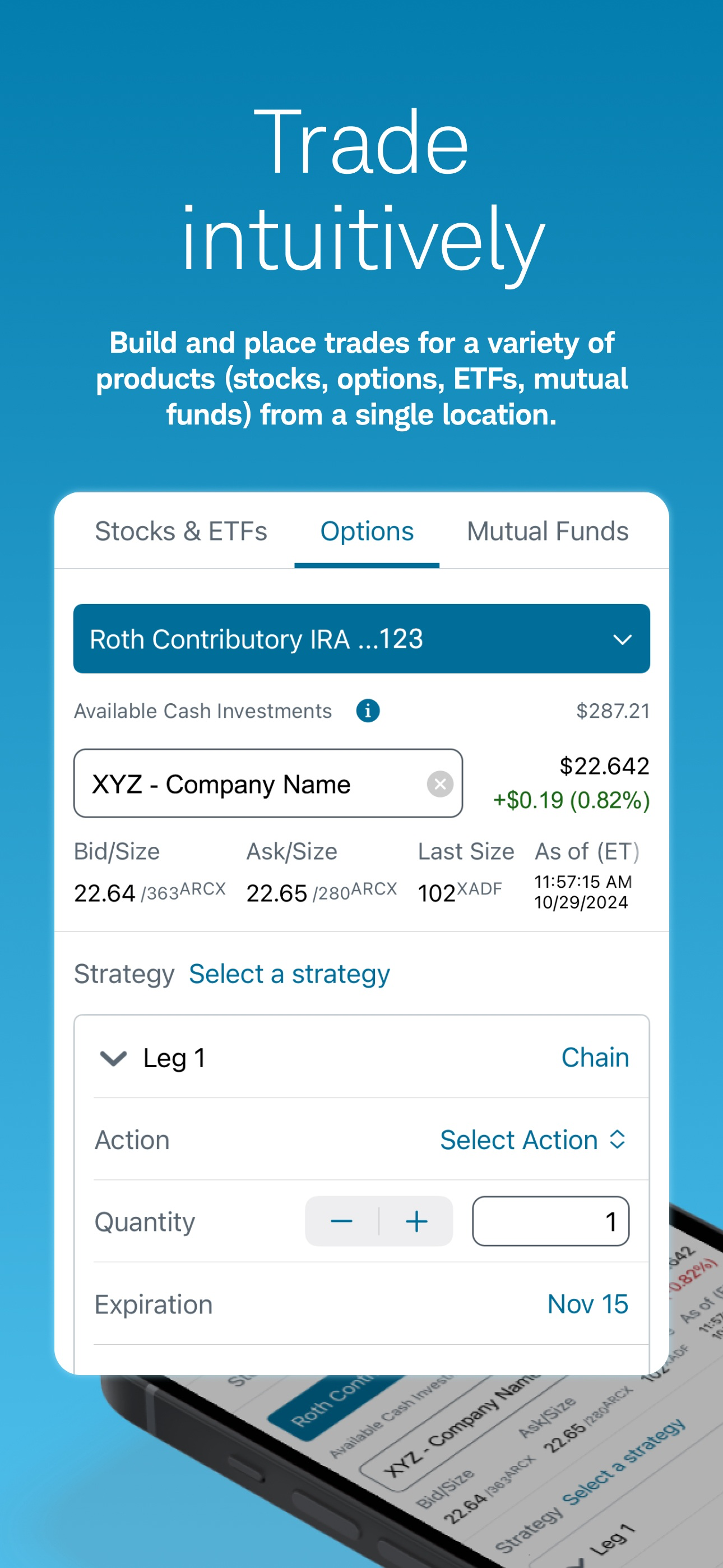This screenshot has height=1568, width=723.
Task: Click the 22.65 ask price value
Action: (276, 893)
